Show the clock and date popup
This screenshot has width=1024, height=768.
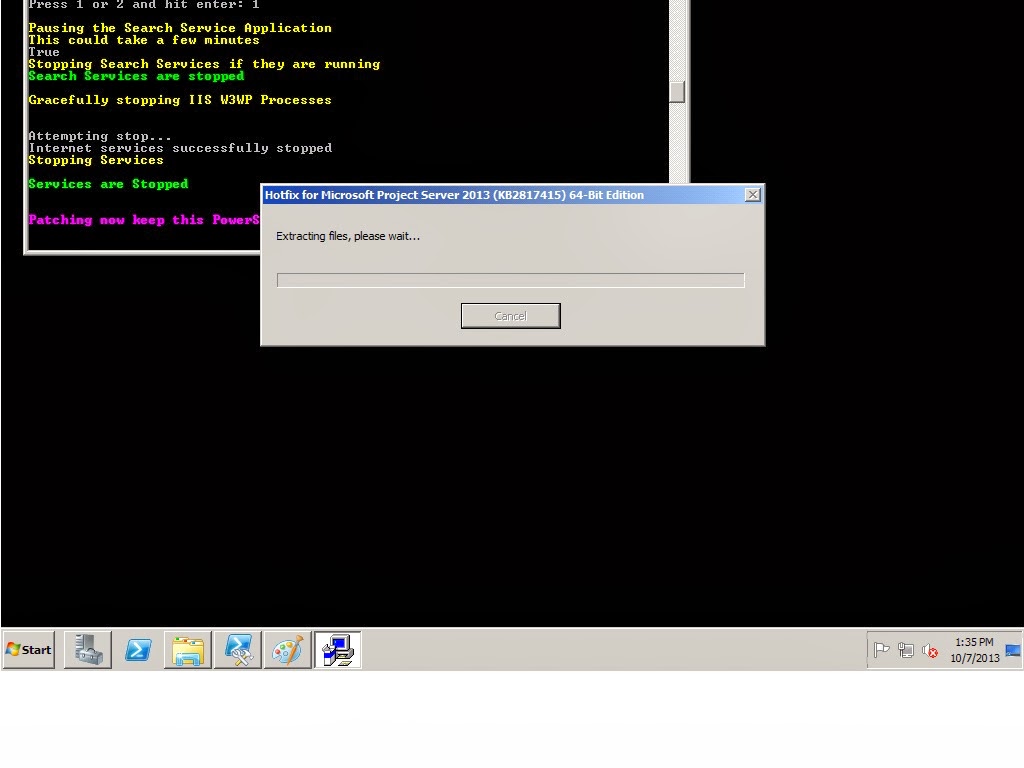coord(974,650)
